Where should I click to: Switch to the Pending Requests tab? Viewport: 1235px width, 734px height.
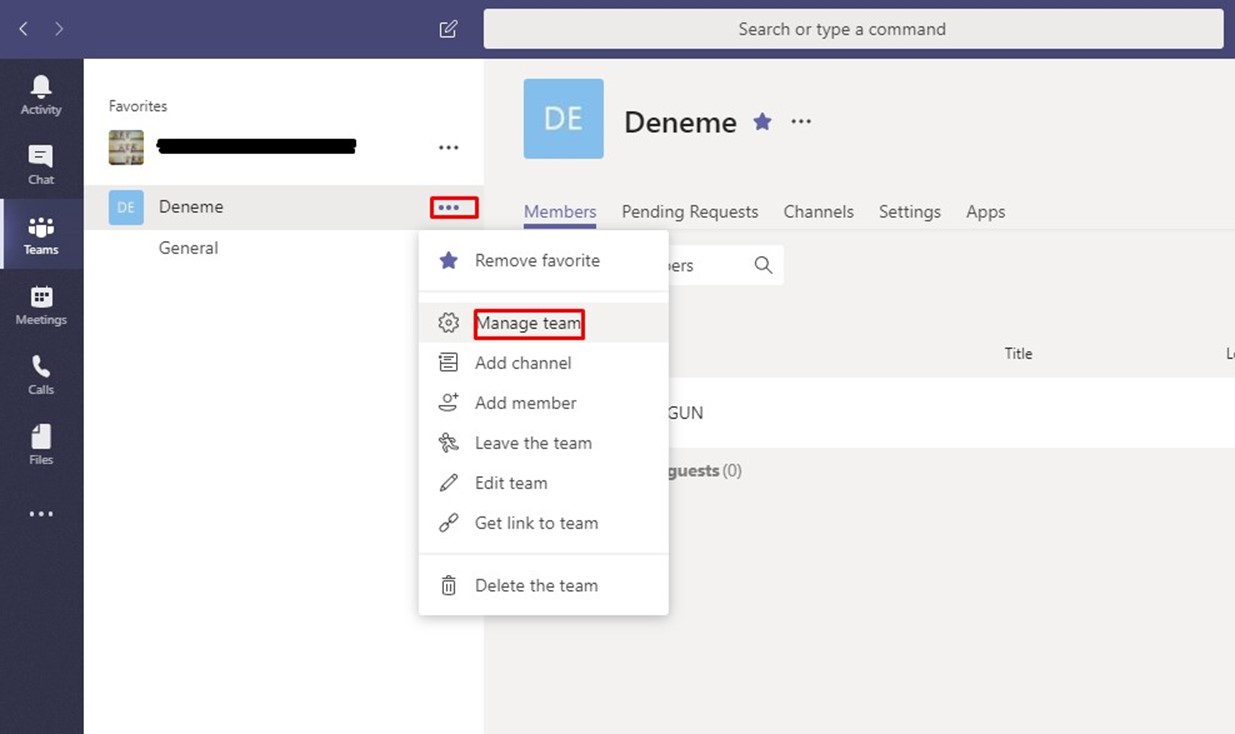pos(690,212)
